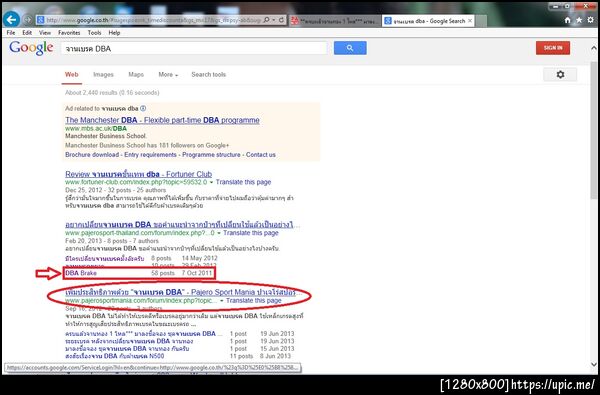Translate the Fortuner Club result page
600x395 pixels.
click(x=243, y=182)
